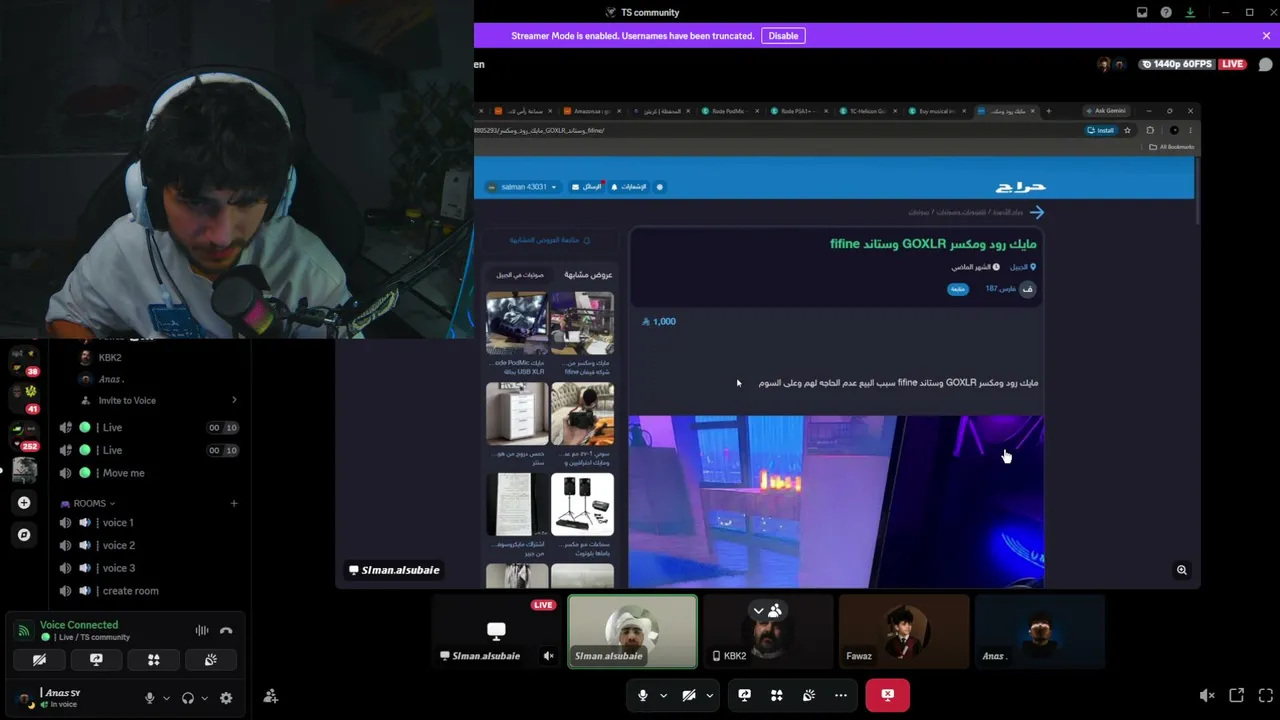Click the 1440p 60FPS stream quality badge
Viewport: 1280px width, 720px height.
[1177, 64]
